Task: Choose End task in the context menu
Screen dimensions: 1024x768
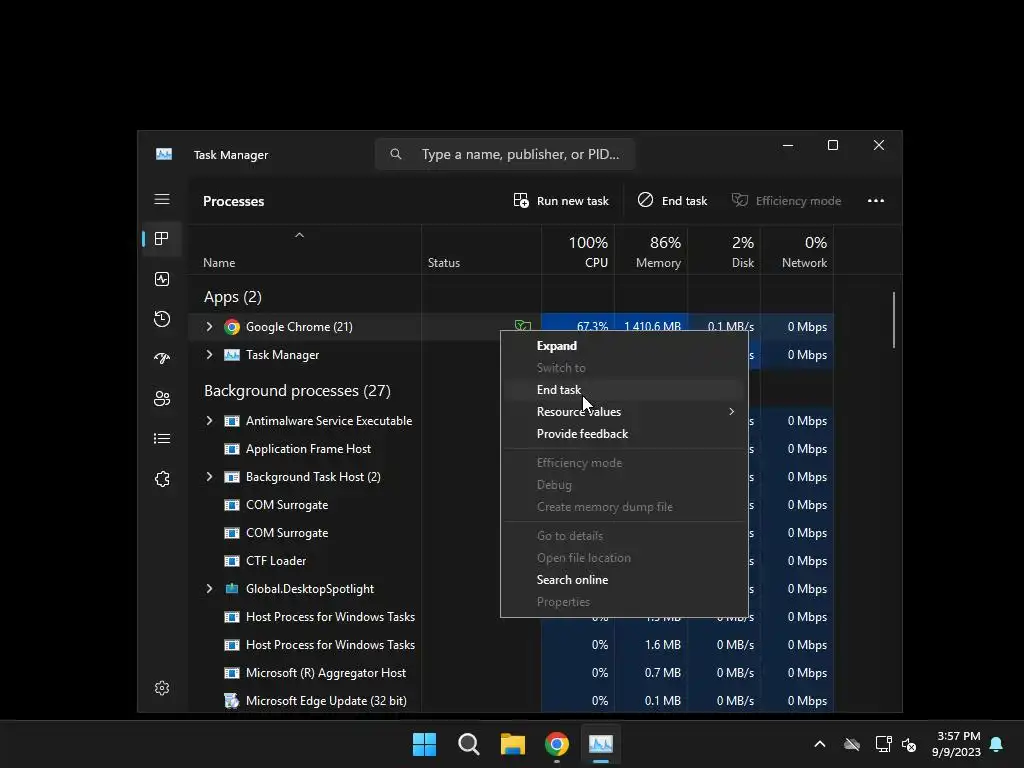Action: point(559,390)
